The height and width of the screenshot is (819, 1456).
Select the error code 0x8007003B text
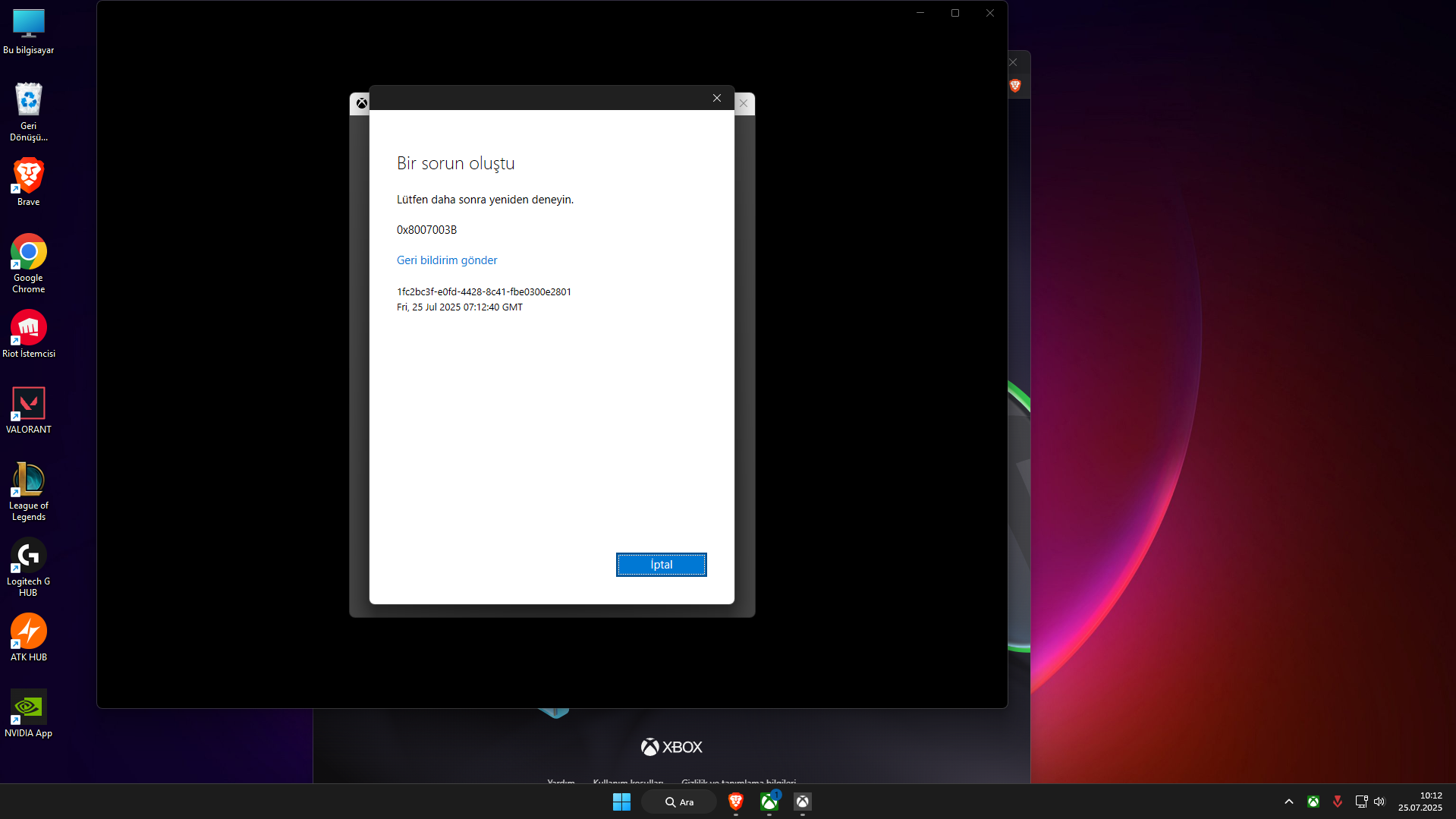[x=426, y=230]
